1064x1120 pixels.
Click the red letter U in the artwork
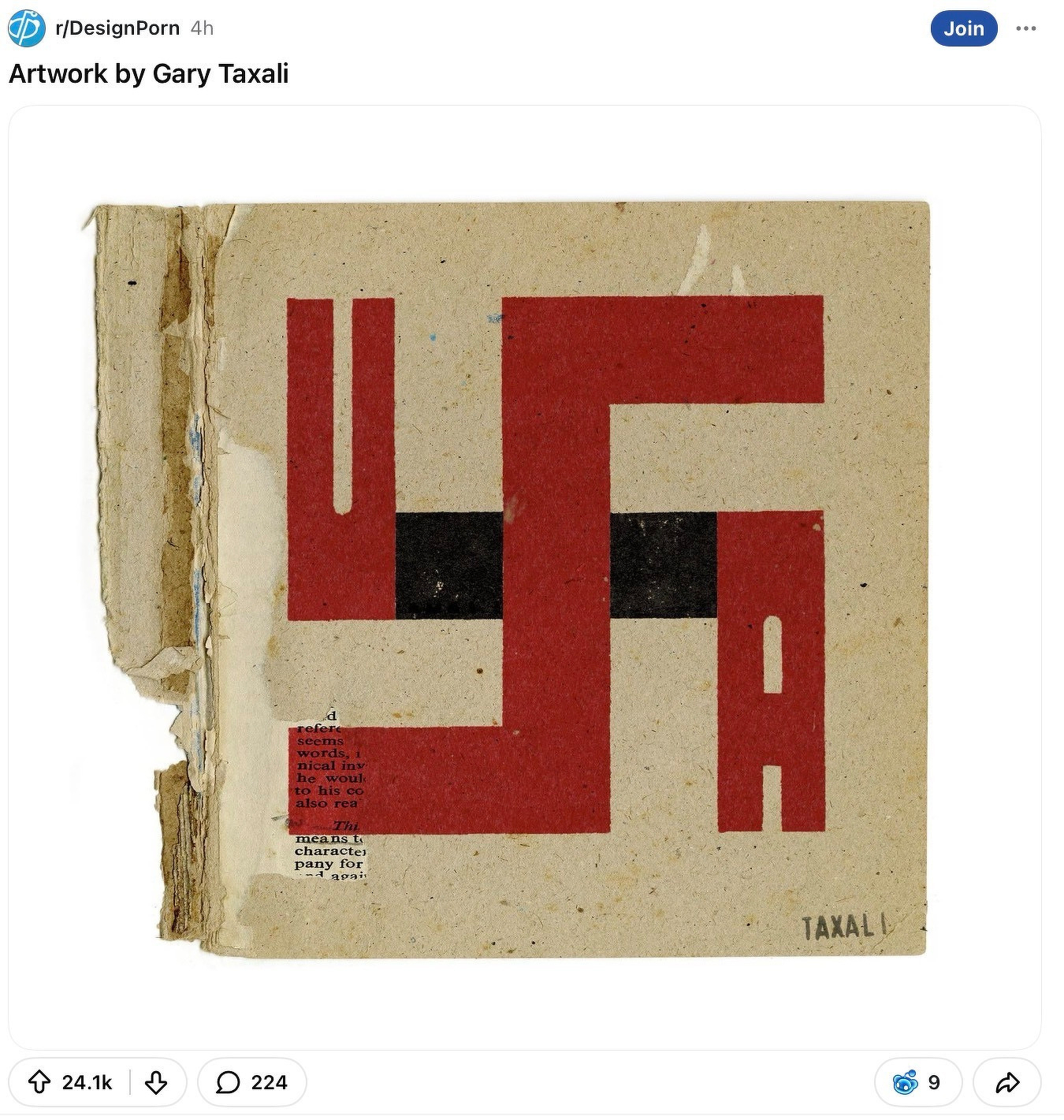click(x=340, y=457)
